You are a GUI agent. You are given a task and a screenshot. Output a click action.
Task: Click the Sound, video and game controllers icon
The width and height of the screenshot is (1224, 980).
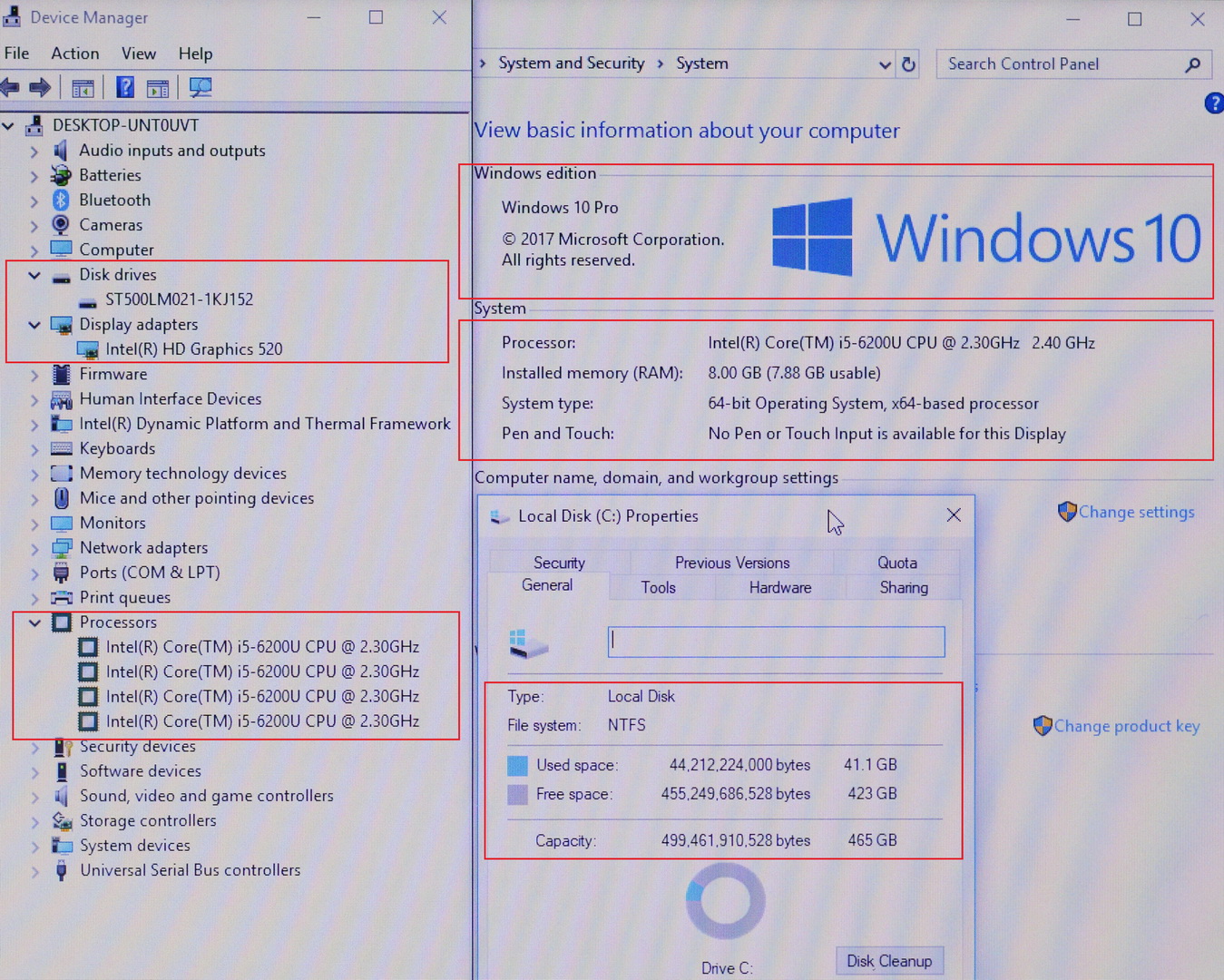[x=62, y=796]
